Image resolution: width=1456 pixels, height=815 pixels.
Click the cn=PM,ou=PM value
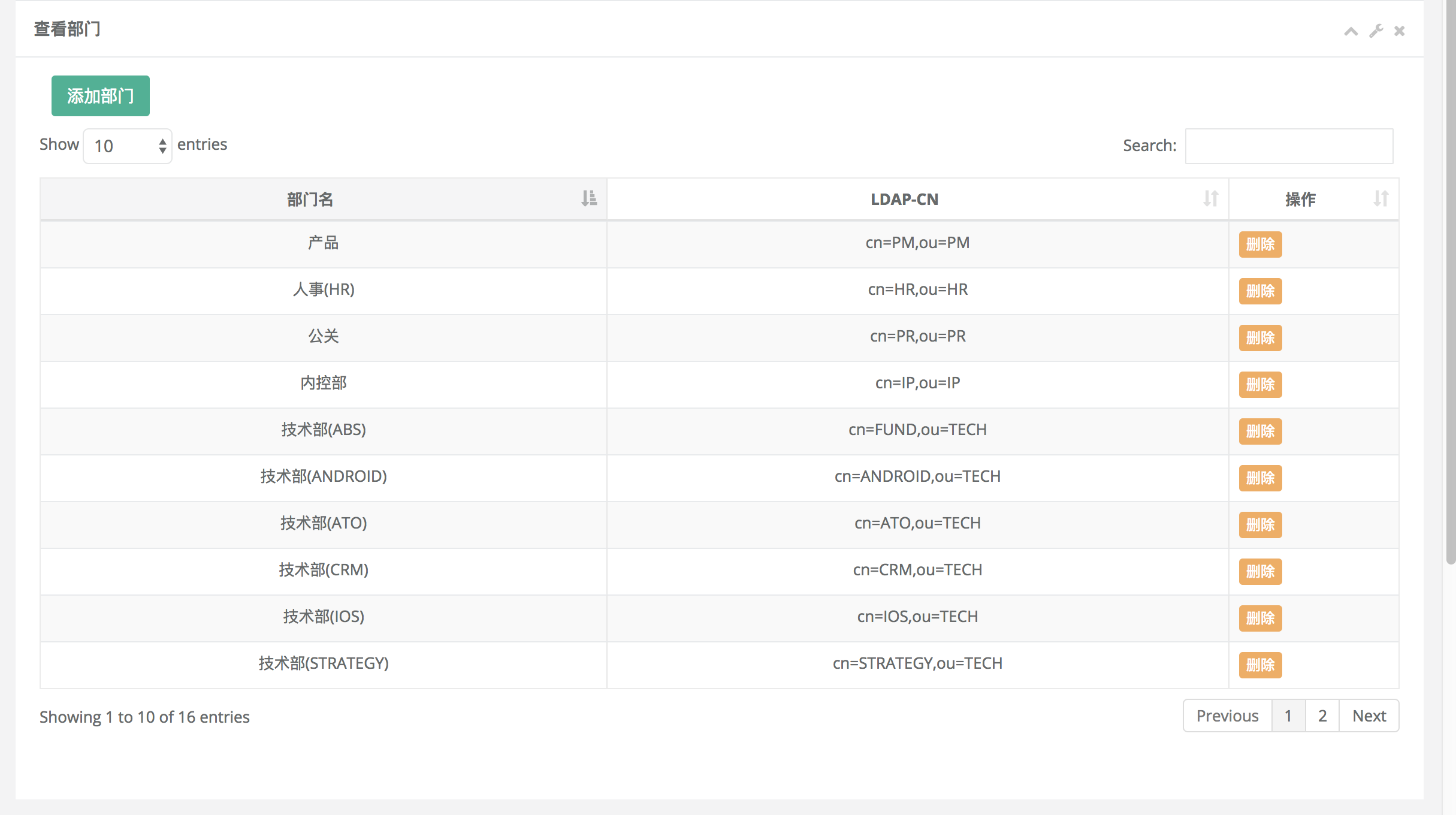coord(917,243)
